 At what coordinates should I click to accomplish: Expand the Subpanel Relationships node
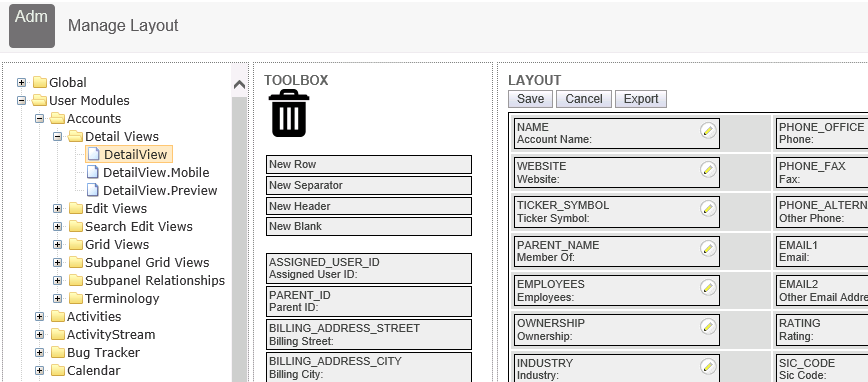click(x=58, y=281)
